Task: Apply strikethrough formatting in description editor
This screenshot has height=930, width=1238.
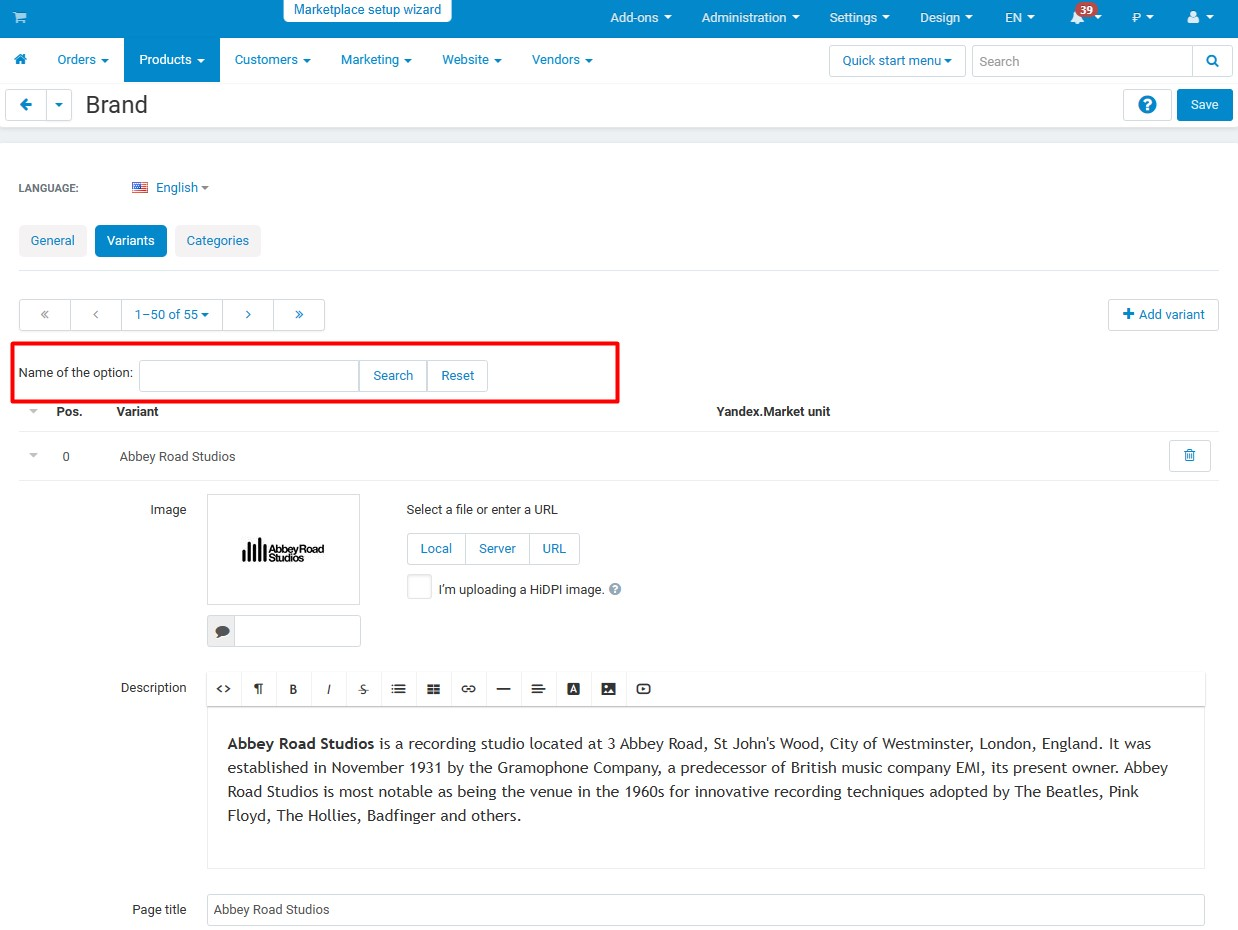Action: (x=363, y=689)
